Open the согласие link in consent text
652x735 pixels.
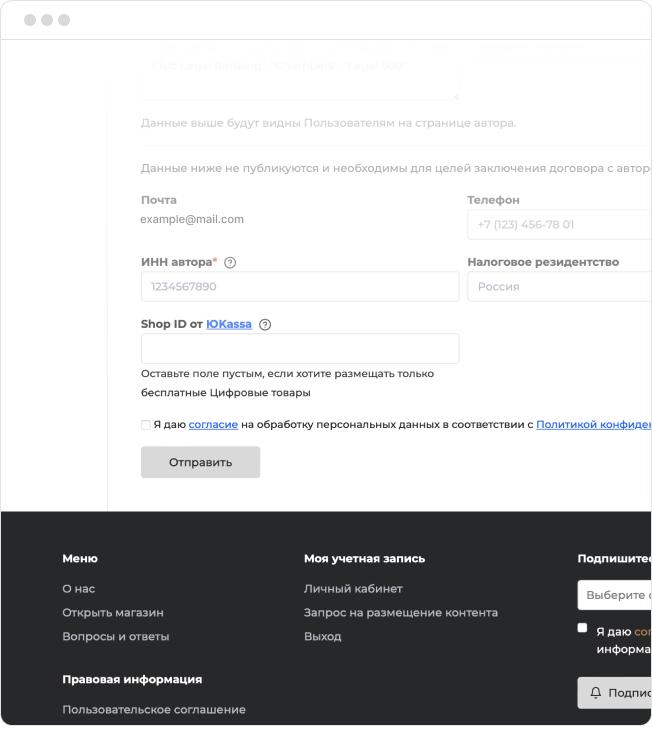click(x=213, y=425)
